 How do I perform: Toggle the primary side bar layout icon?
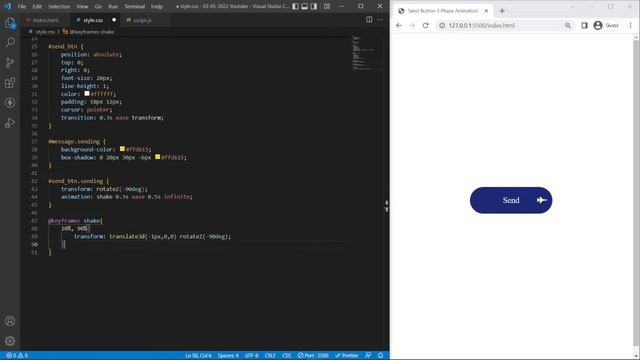tap(296, 7)
